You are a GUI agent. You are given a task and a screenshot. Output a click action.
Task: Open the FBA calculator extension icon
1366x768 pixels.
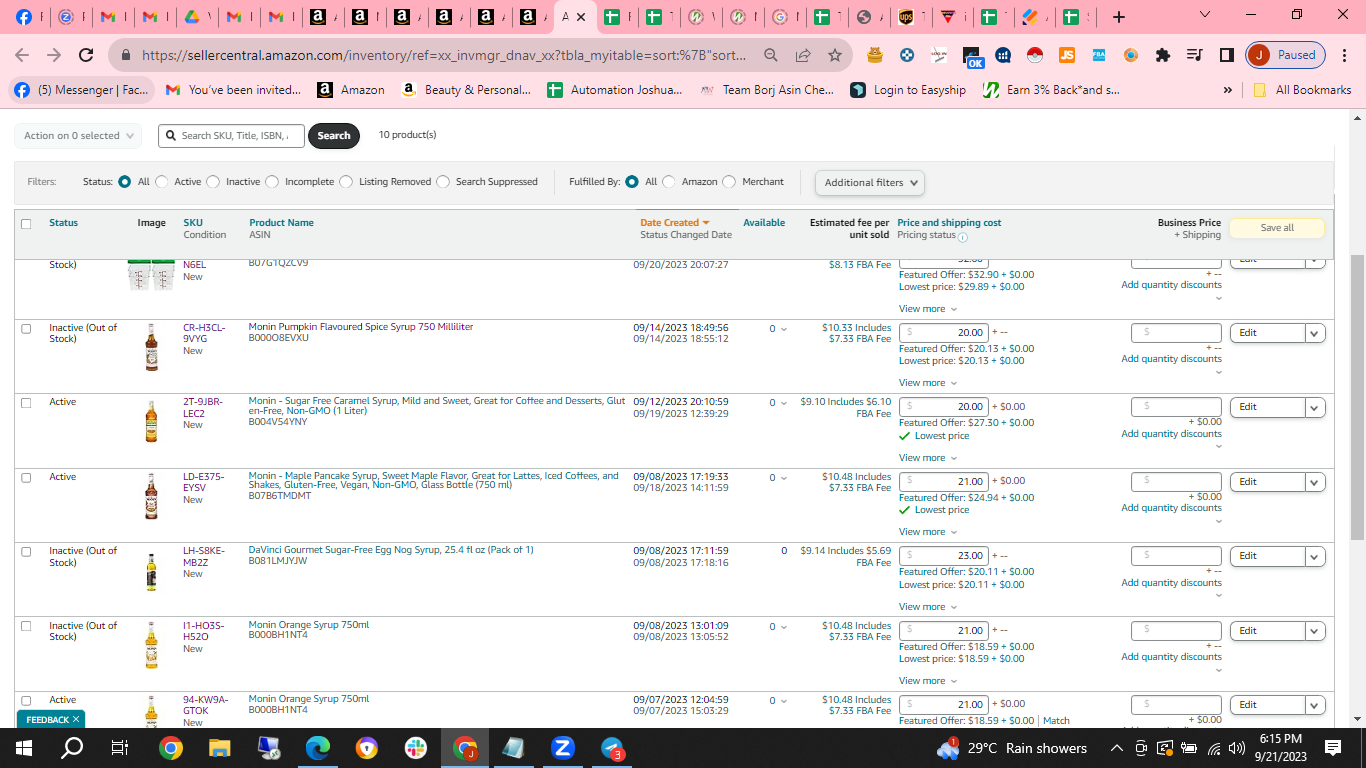pos(1099,56)
